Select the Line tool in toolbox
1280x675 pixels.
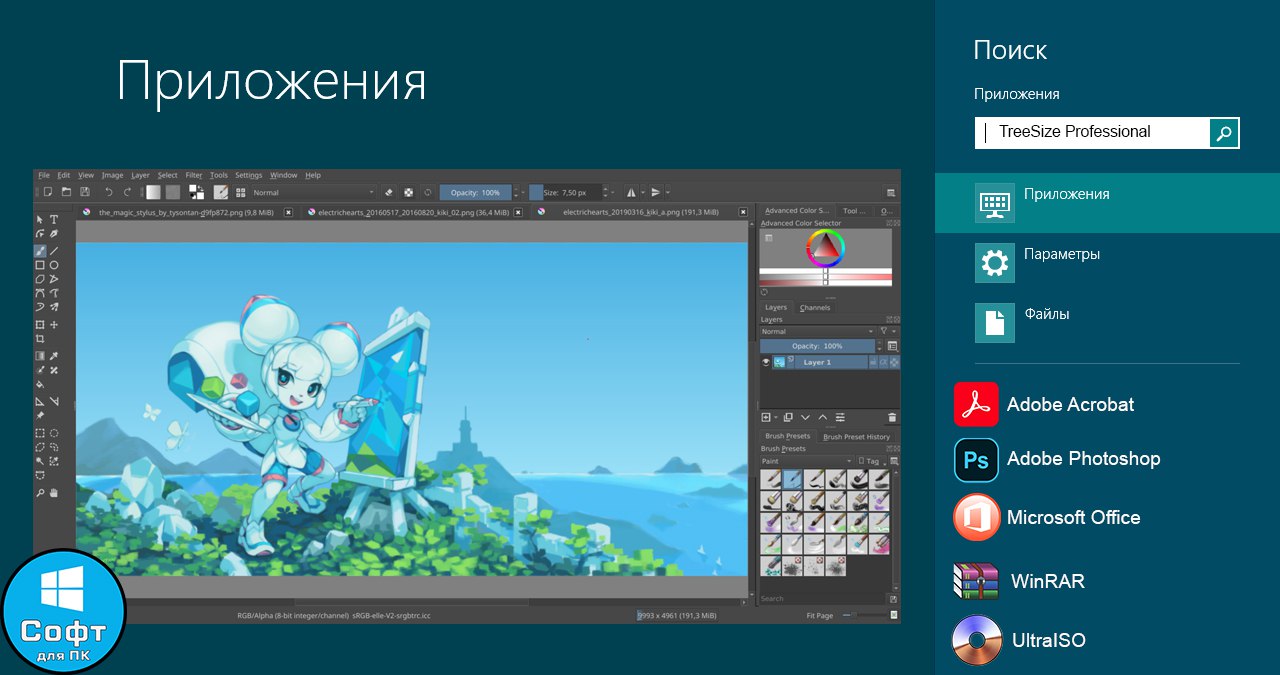tap(54, 251)
